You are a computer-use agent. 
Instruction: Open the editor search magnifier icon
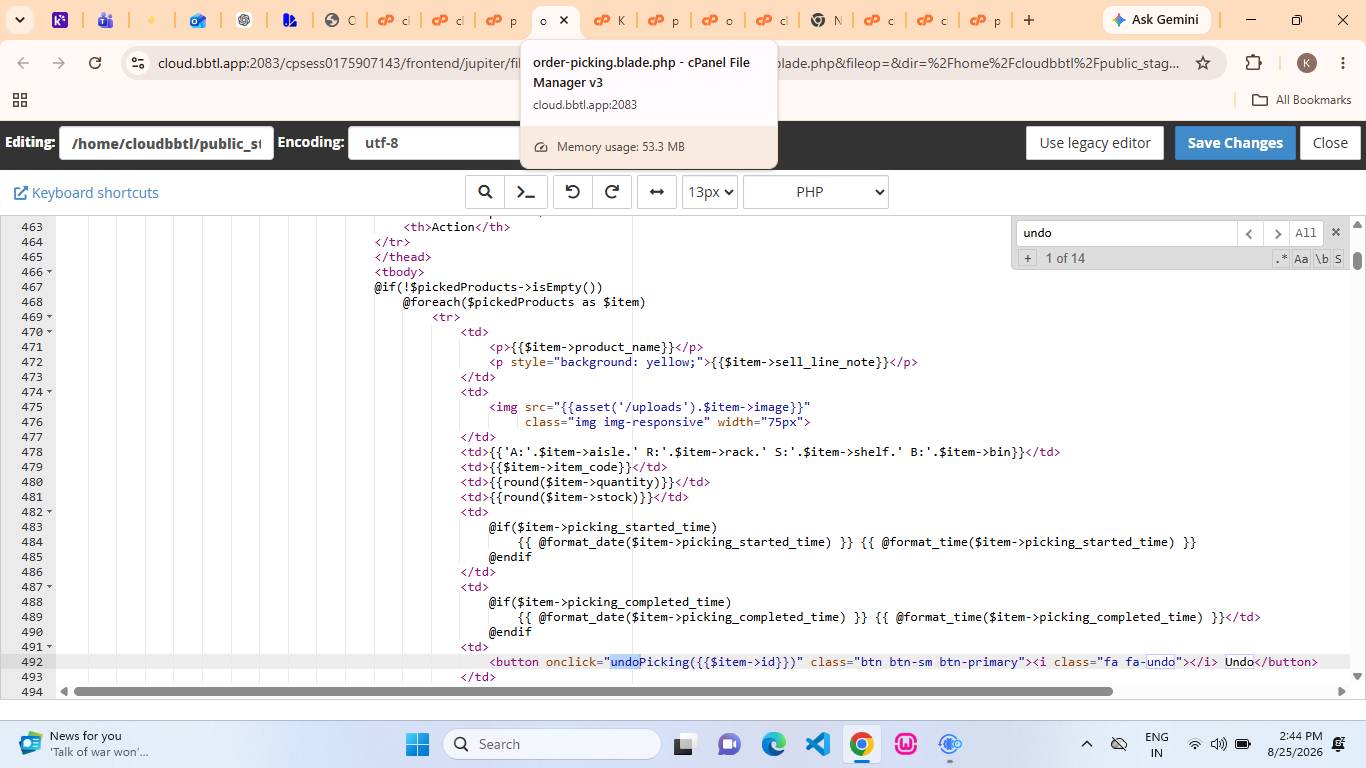click(x=485, y=192)
